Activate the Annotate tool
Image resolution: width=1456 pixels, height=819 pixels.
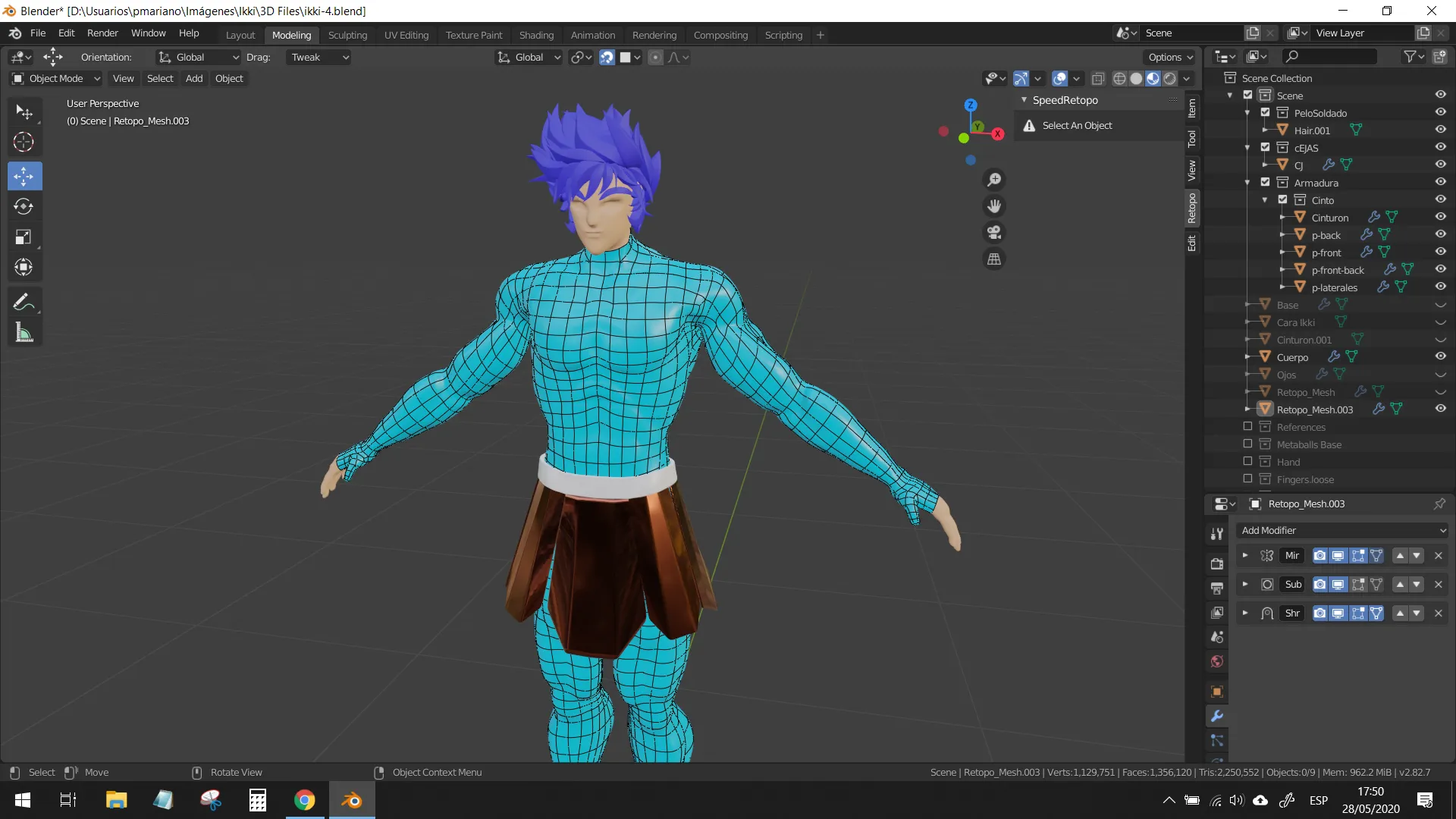(24, 302)
